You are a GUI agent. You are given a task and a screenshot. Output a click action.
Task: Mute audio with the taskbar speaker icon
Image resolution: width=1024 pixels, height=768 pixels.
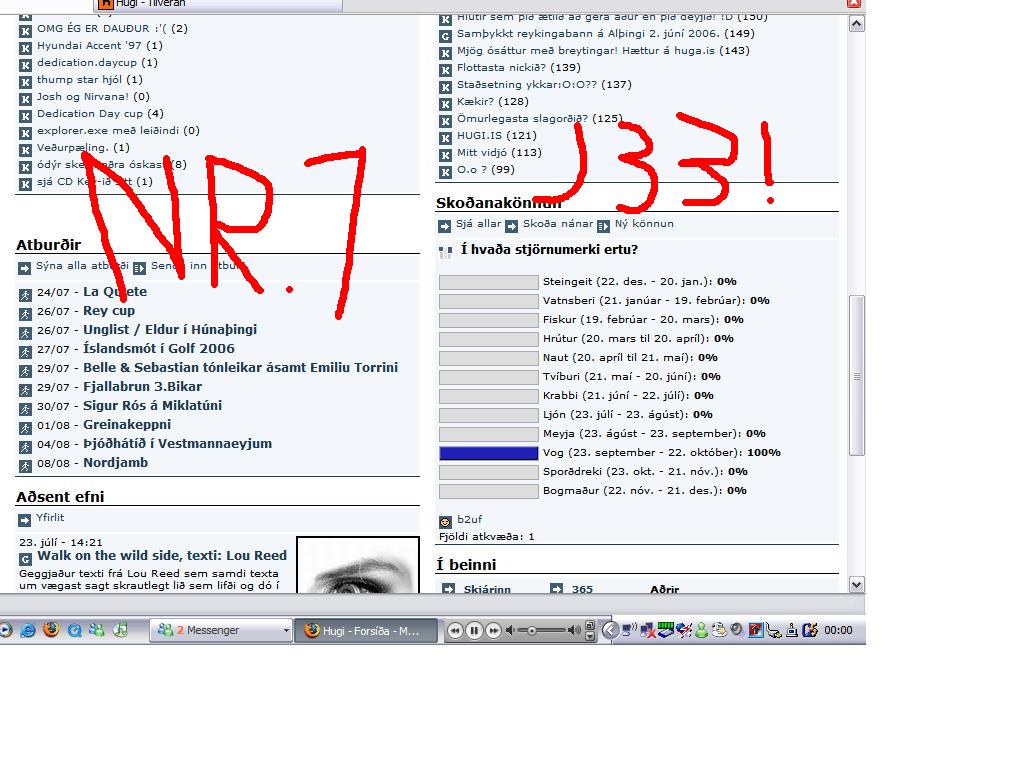coord(510,630)
